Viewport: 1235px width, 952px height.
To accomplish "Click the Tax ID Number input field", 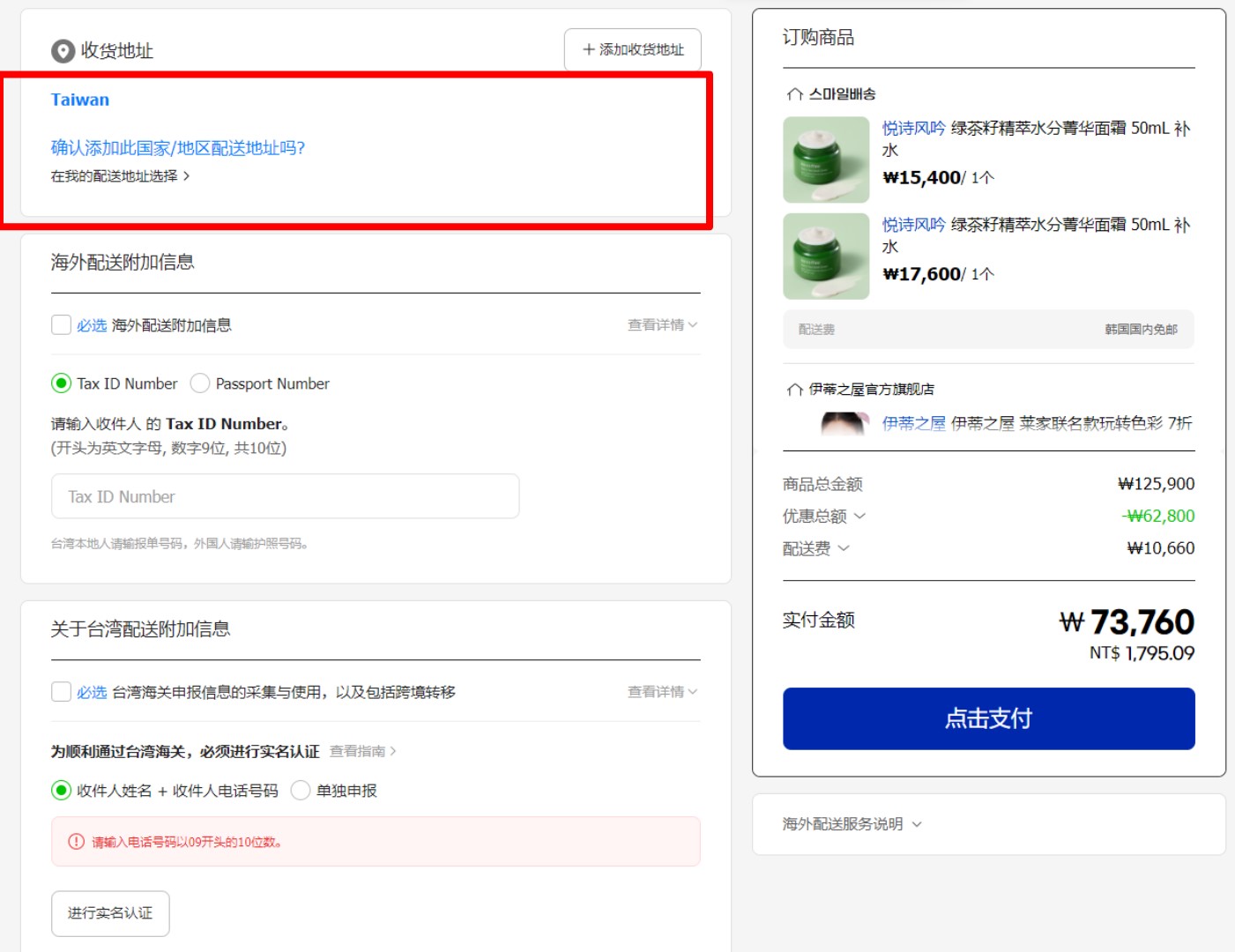I will click(x=285, y=495).
